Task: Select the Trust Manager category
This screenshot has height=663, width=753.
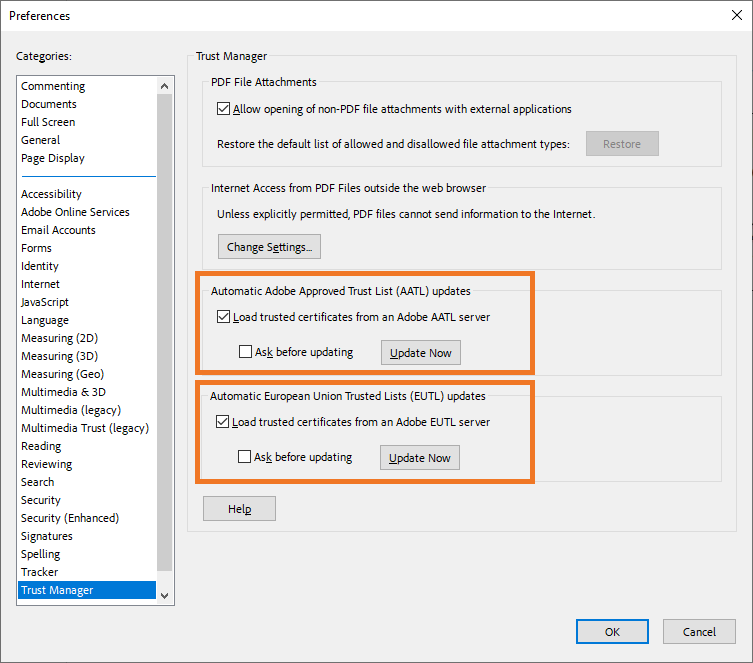Action: (x=87, y=590)
